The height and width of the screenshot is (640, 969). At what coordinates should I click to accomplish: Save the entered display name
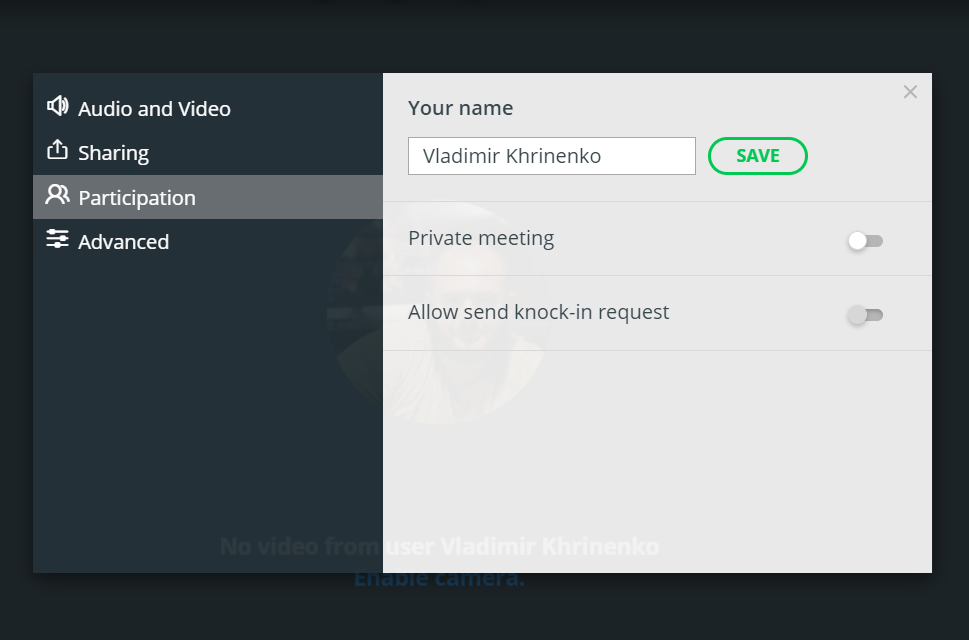pos(758,156)
